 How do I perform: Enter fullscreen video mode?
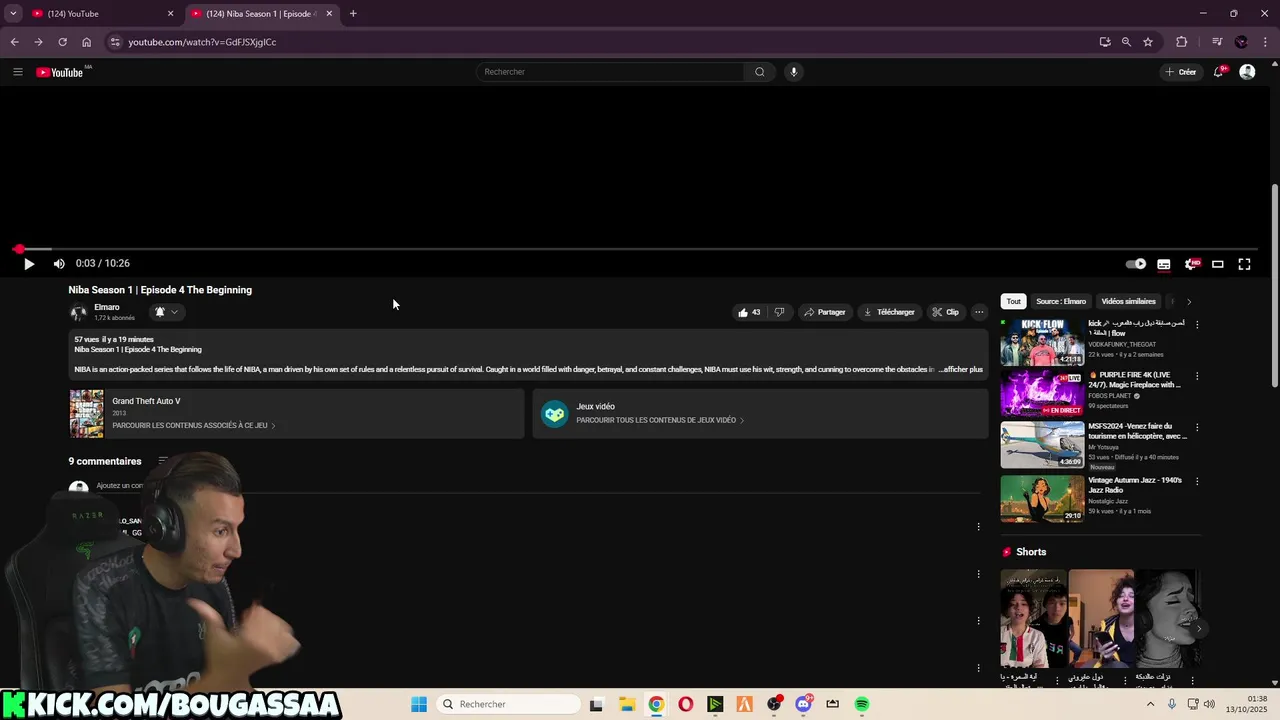click(1245, 264)
